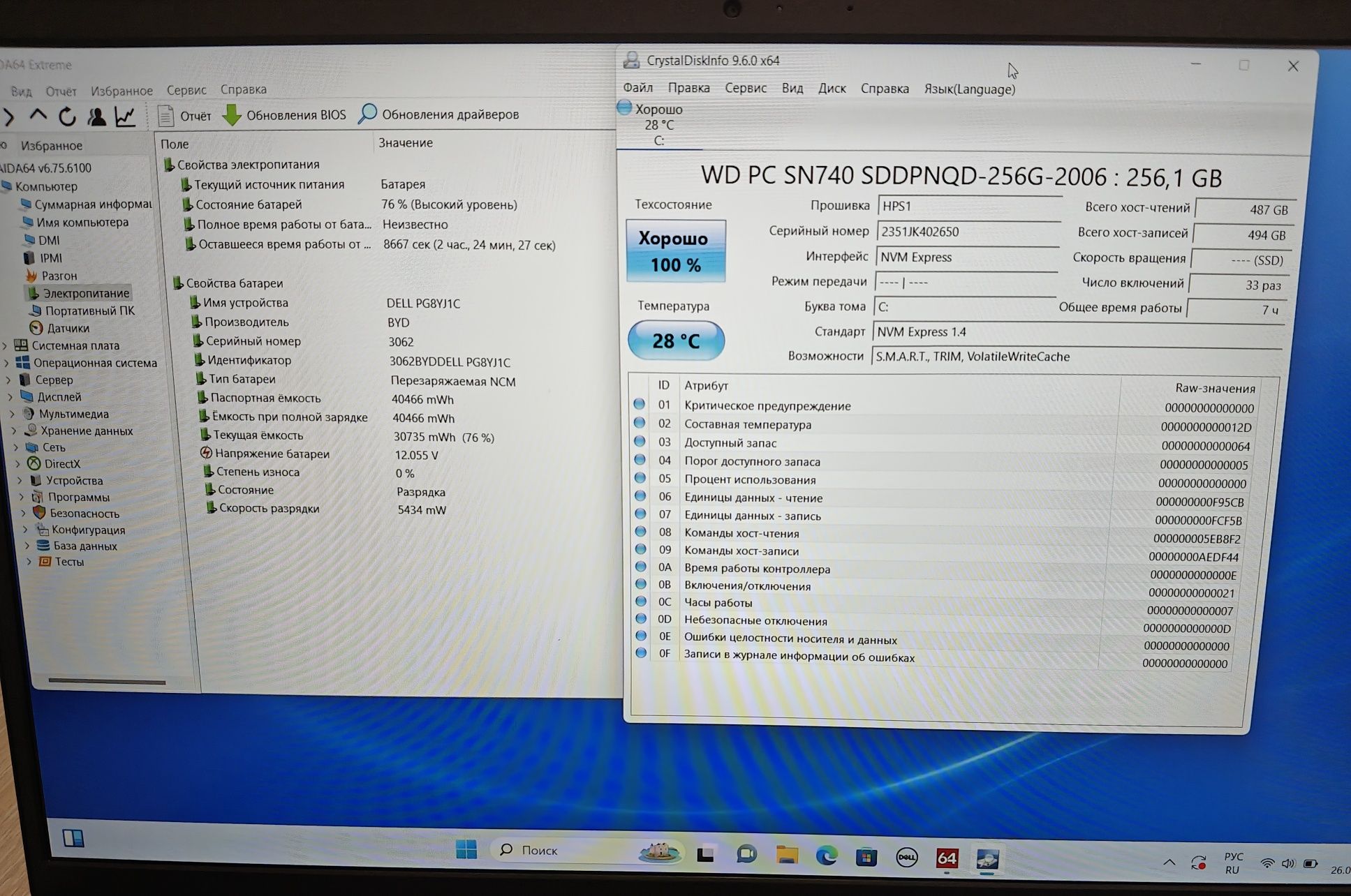Expand Операционная система tree node

coord(7,363)
